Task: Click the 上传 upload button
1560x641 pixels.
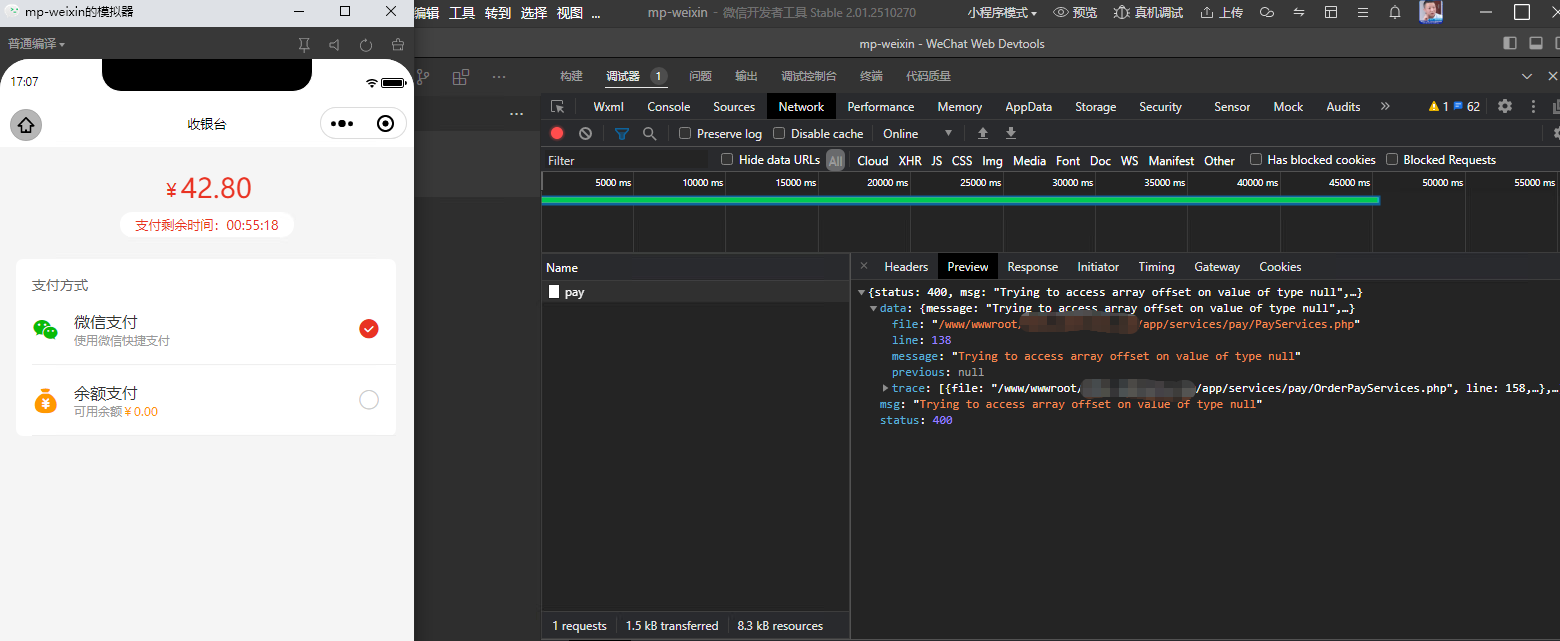Action: 1221,12
